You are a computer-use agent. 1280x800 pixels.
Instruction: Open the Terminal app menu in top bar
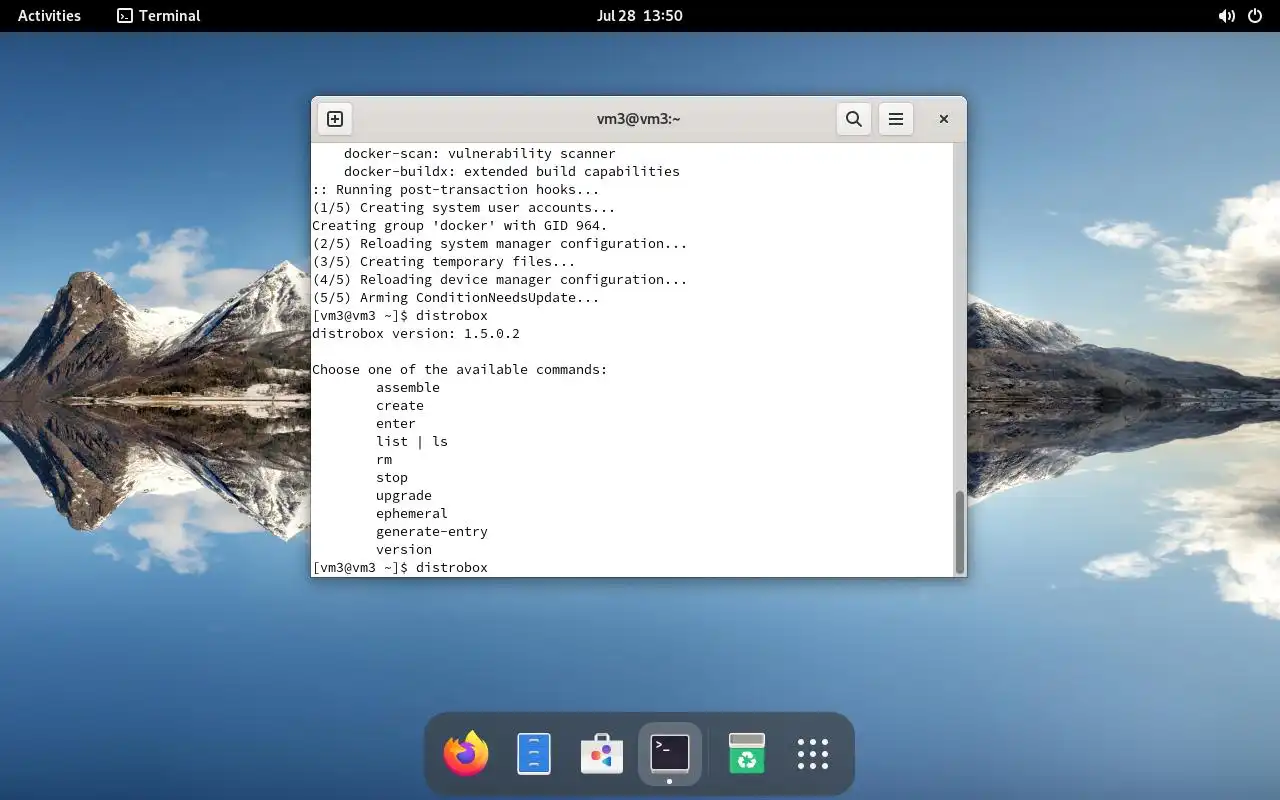159,16
